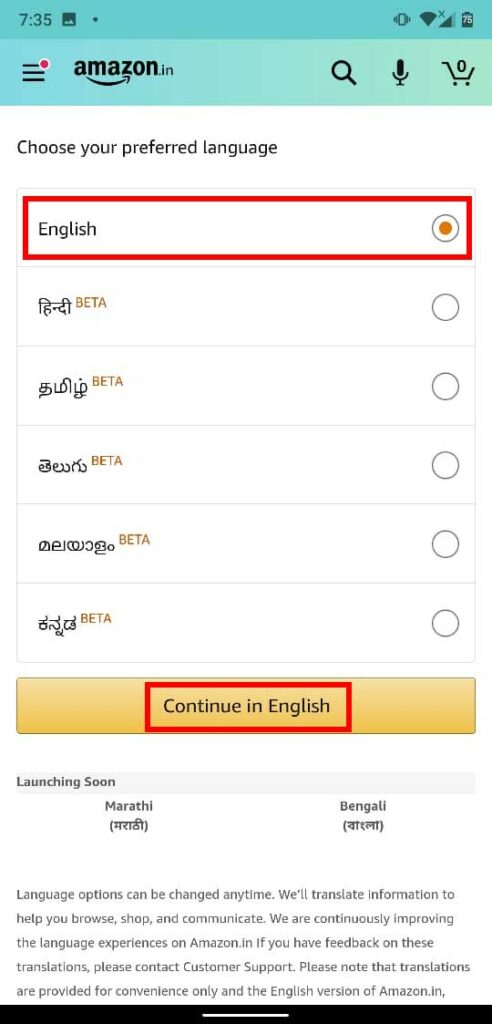Select the Tamil BETA radio button

point(445,387)
